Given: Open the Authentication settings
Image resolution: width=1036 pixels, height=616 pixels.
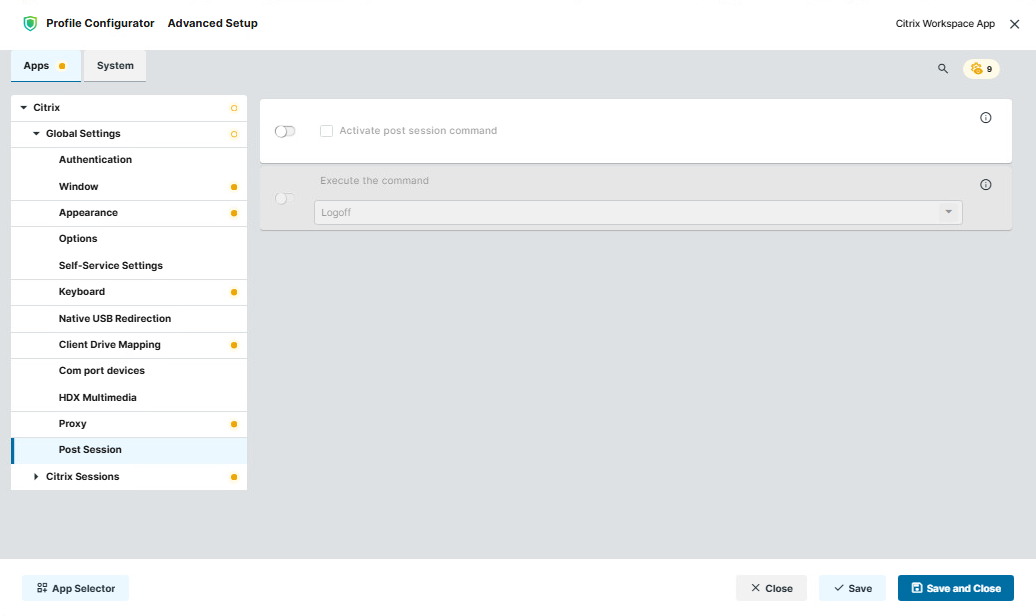Looking at the screenshot, I should tap(129, 160).
